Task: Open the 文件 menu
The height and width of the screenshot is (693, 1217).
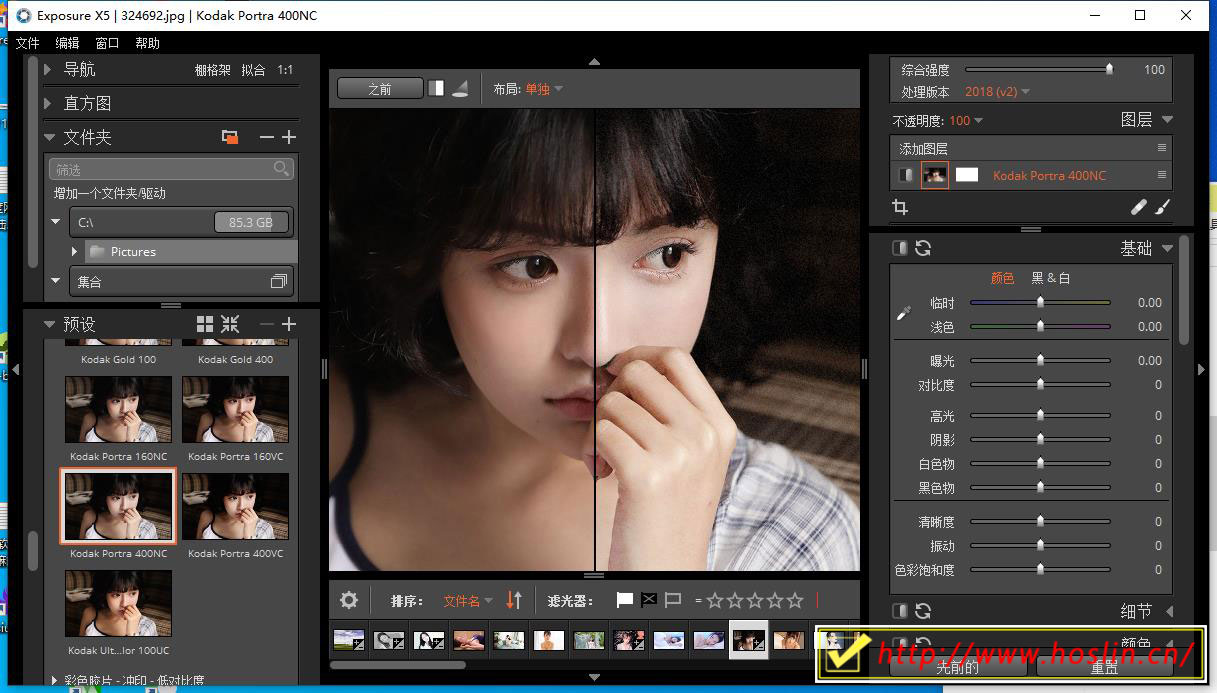Action: [28, 43]
